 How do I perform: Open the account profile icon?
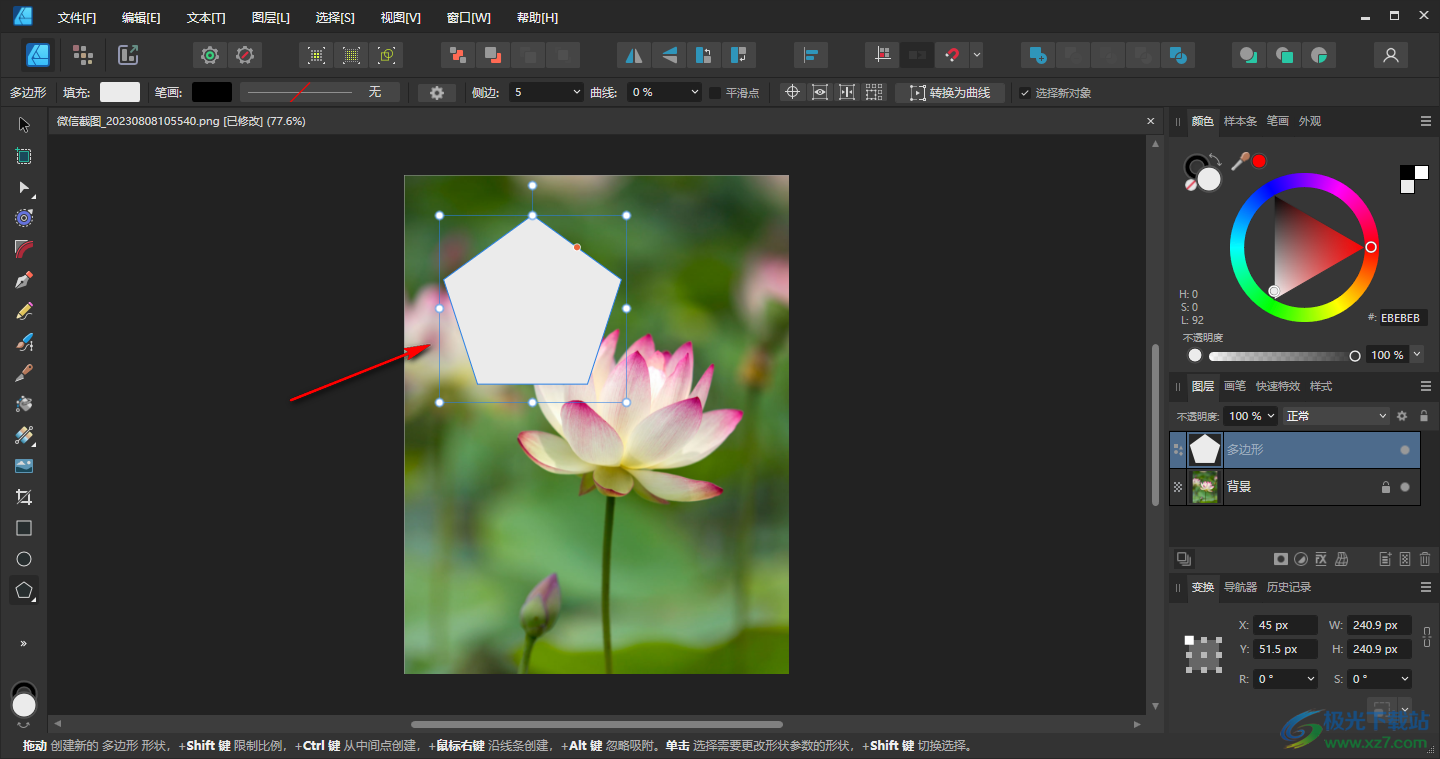point(1390,55)
